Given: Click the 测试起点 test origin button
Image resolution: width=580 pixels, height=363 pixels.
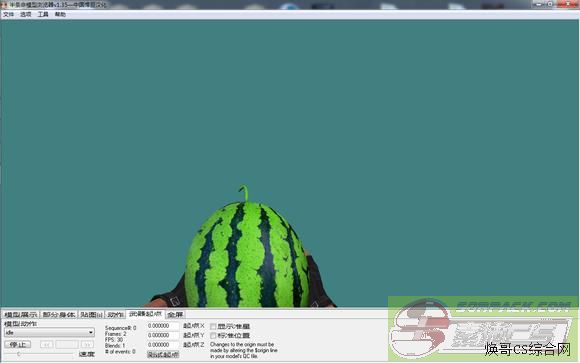Looking at the screenshot, I should tap(163, 354).
